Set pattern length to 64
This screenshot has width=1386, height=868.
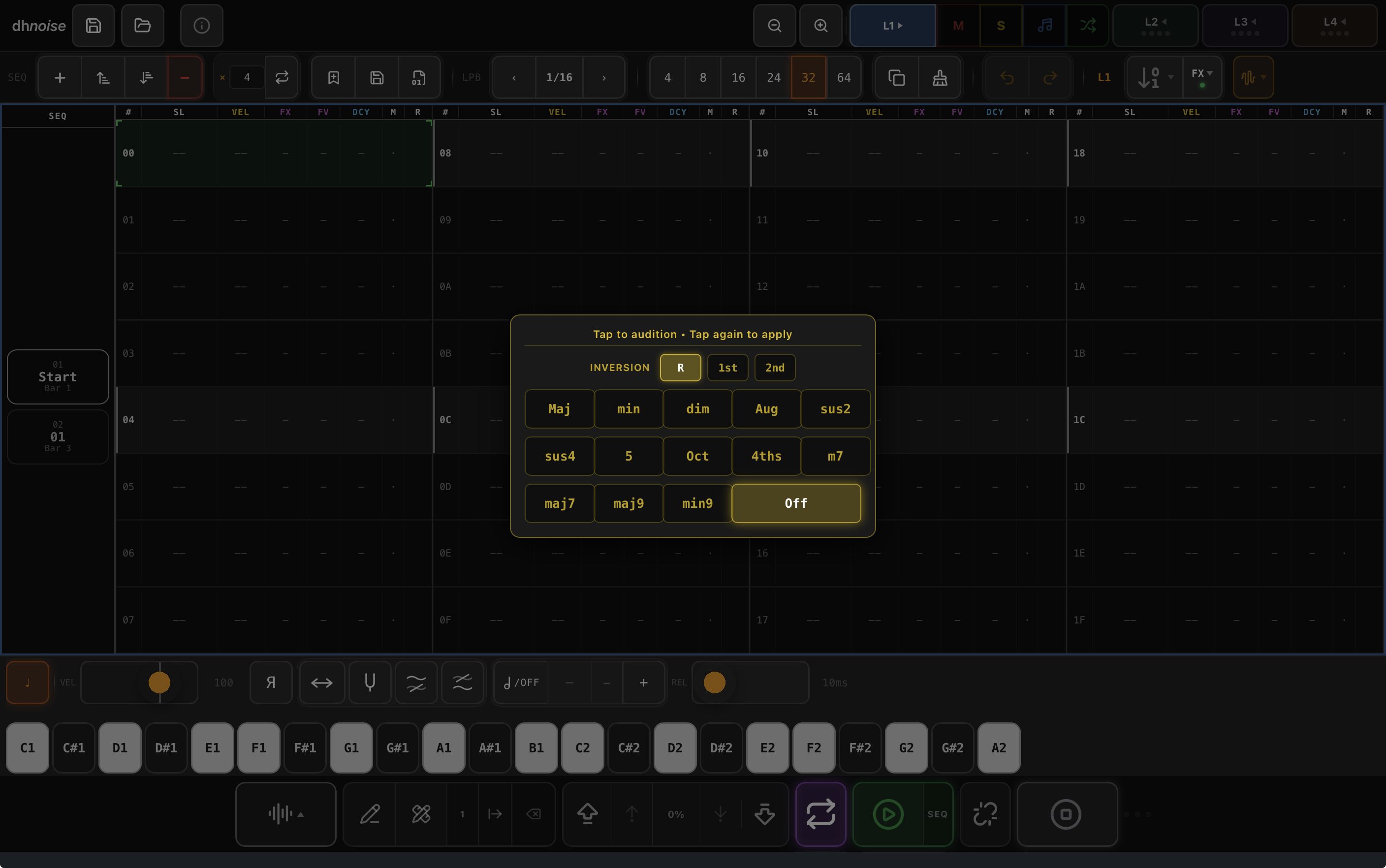pos(844,78)
